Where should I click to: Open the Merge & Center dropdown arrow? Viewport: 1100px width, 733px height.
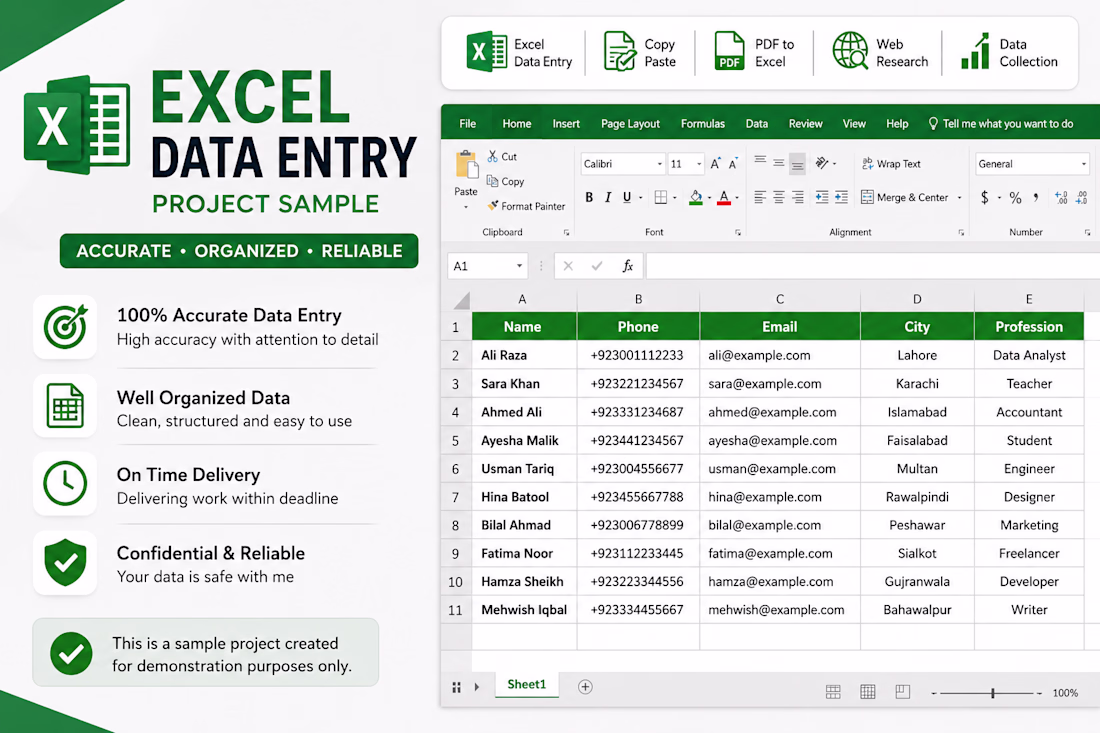point(960,198)
